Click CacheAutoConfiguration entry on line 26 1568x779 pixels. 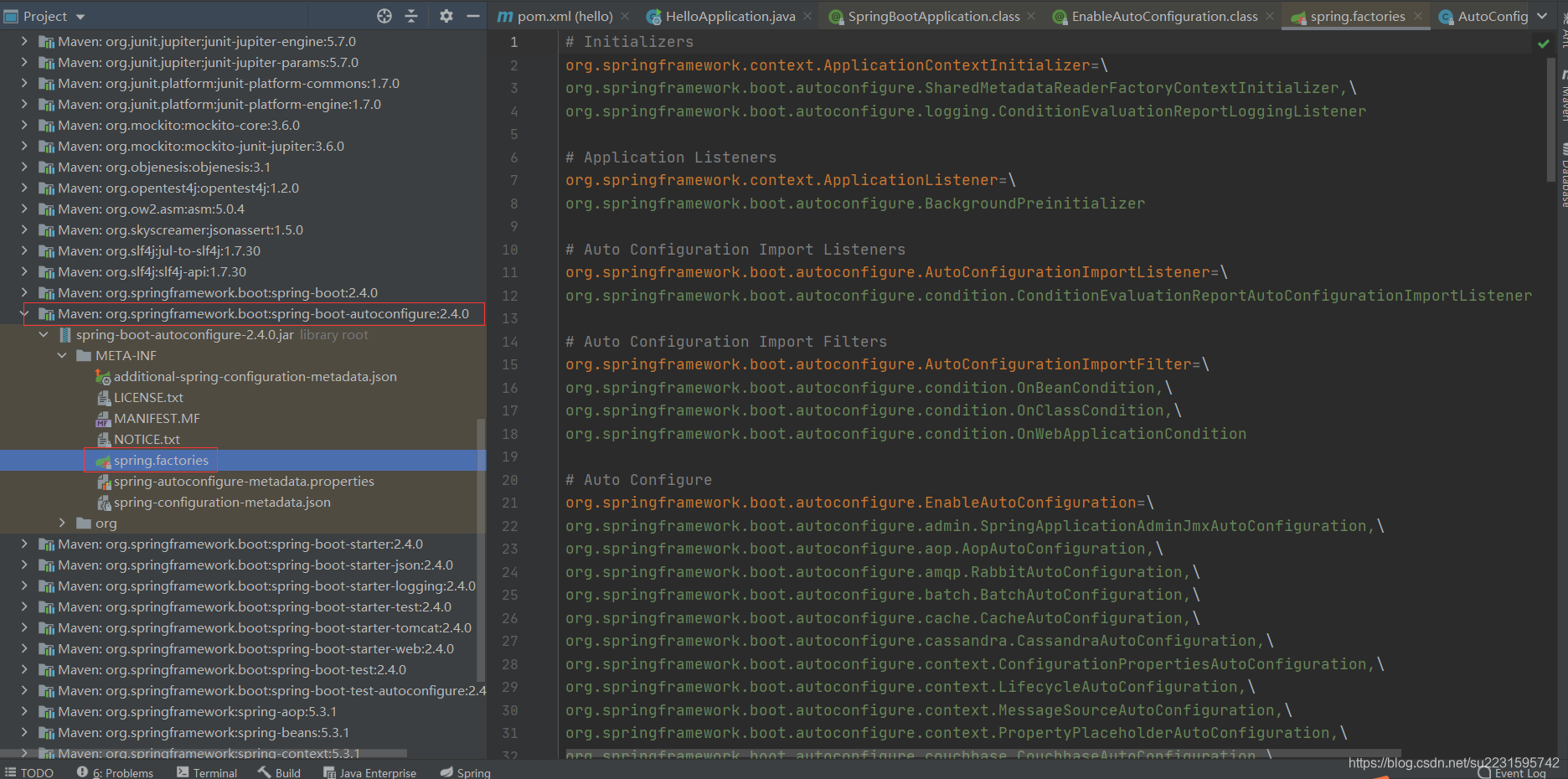(1081, 618)
